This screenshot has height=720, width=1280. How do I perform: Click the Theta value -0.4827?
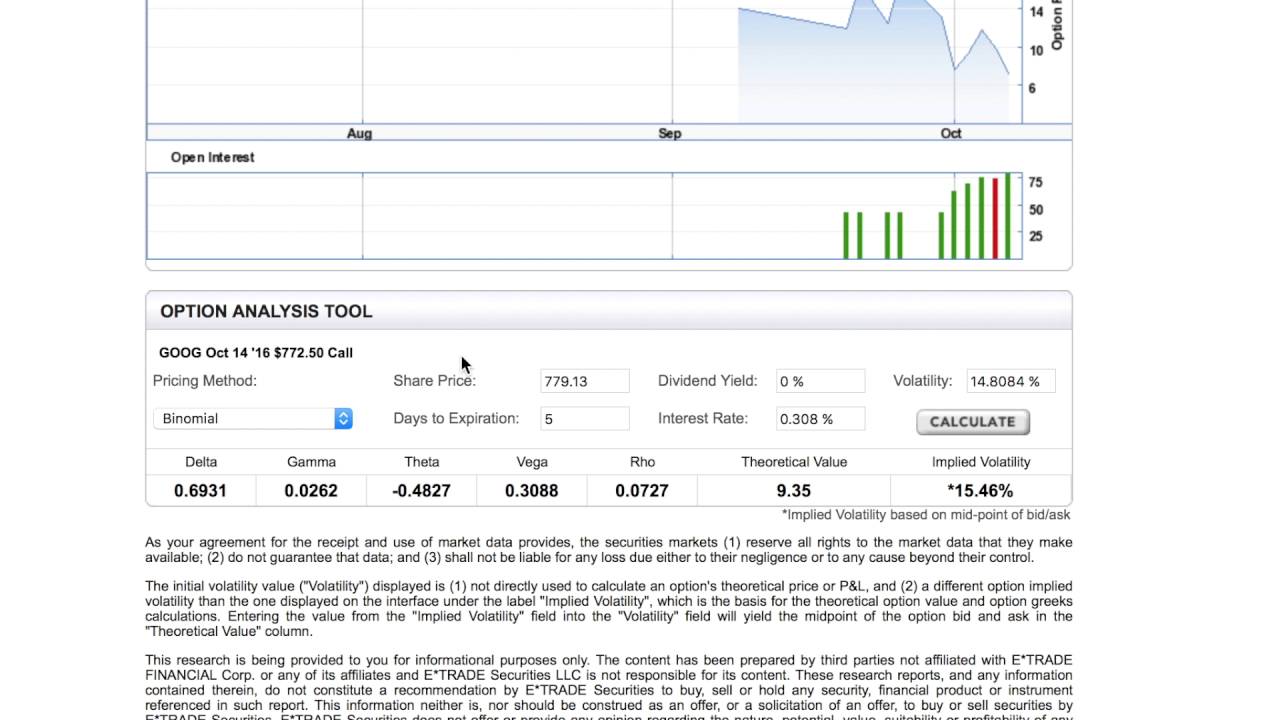tap(421, 491)
